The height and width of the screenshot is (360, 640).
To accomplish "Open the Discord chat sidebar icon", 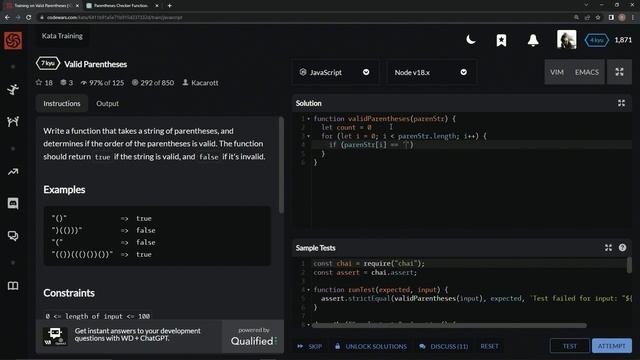I will (13, 203).
